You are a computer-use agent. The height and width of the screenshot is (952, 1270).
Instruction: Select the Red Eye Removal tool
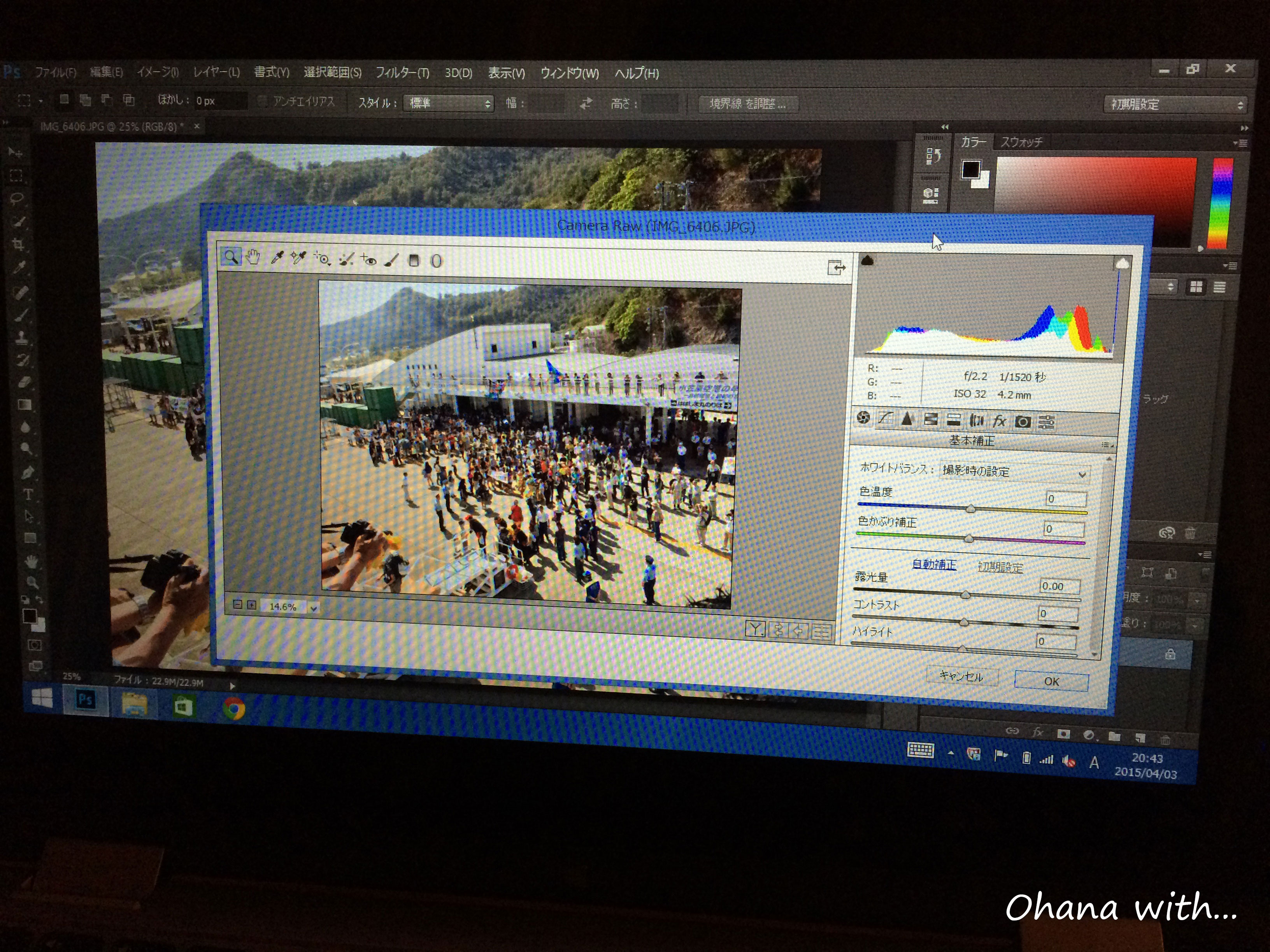(x=368, y=260)
